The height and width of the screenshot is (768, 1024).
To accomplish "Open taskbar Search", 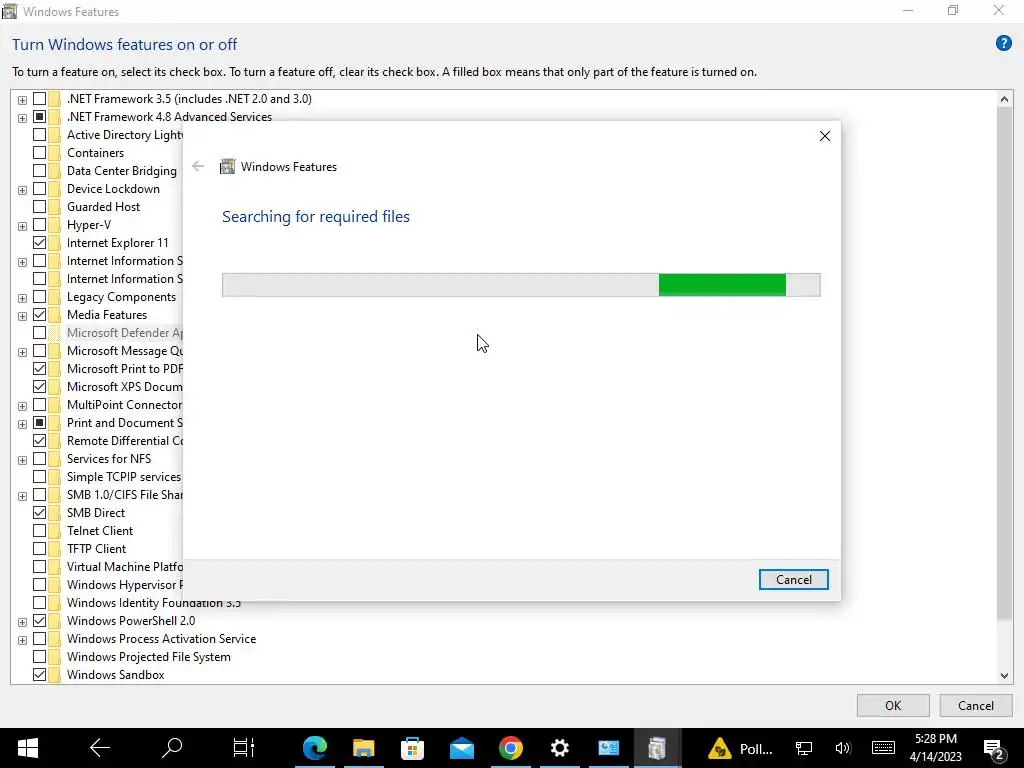I will 172,748.
